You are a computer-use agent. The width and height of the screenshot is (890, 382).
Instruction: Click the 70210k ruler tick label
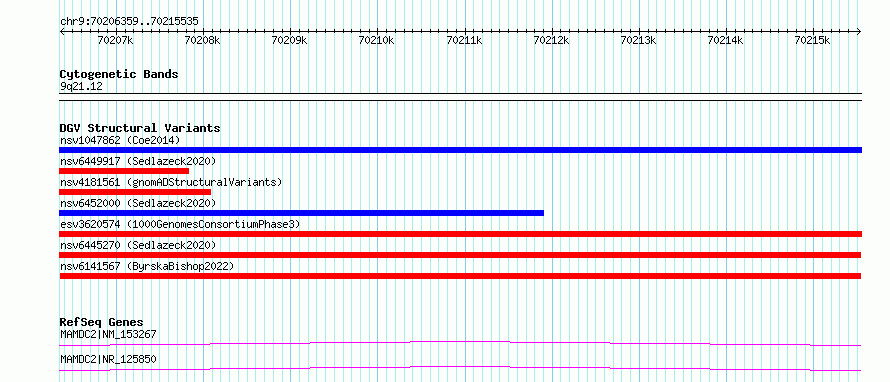[377, 40]
